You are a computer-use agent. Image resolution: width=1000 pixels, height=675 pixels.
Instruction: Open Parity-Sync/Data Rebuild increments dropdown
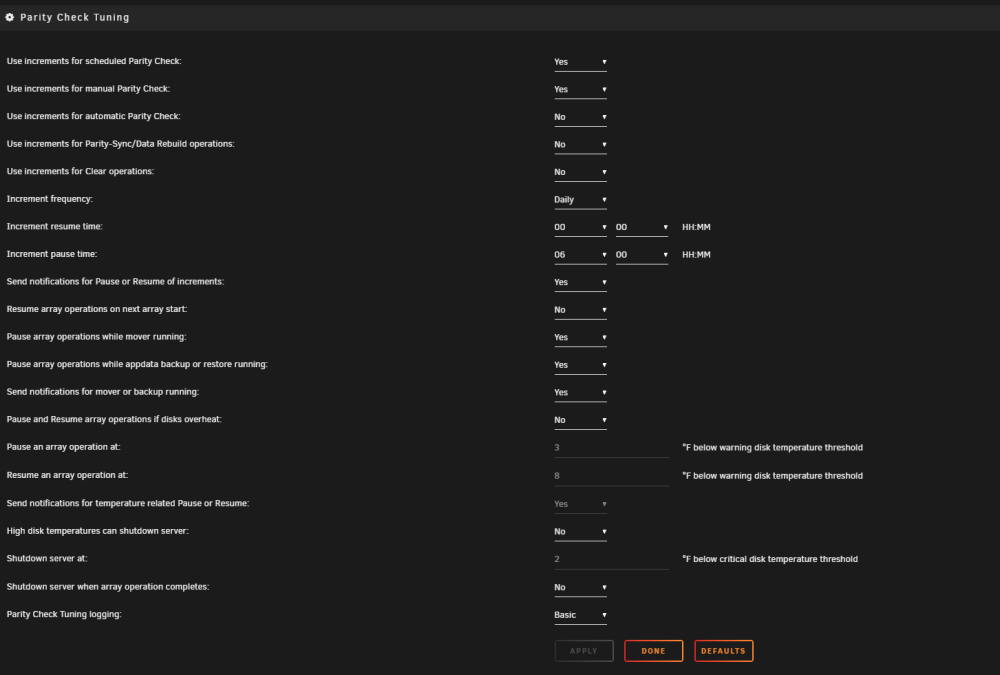580,144
